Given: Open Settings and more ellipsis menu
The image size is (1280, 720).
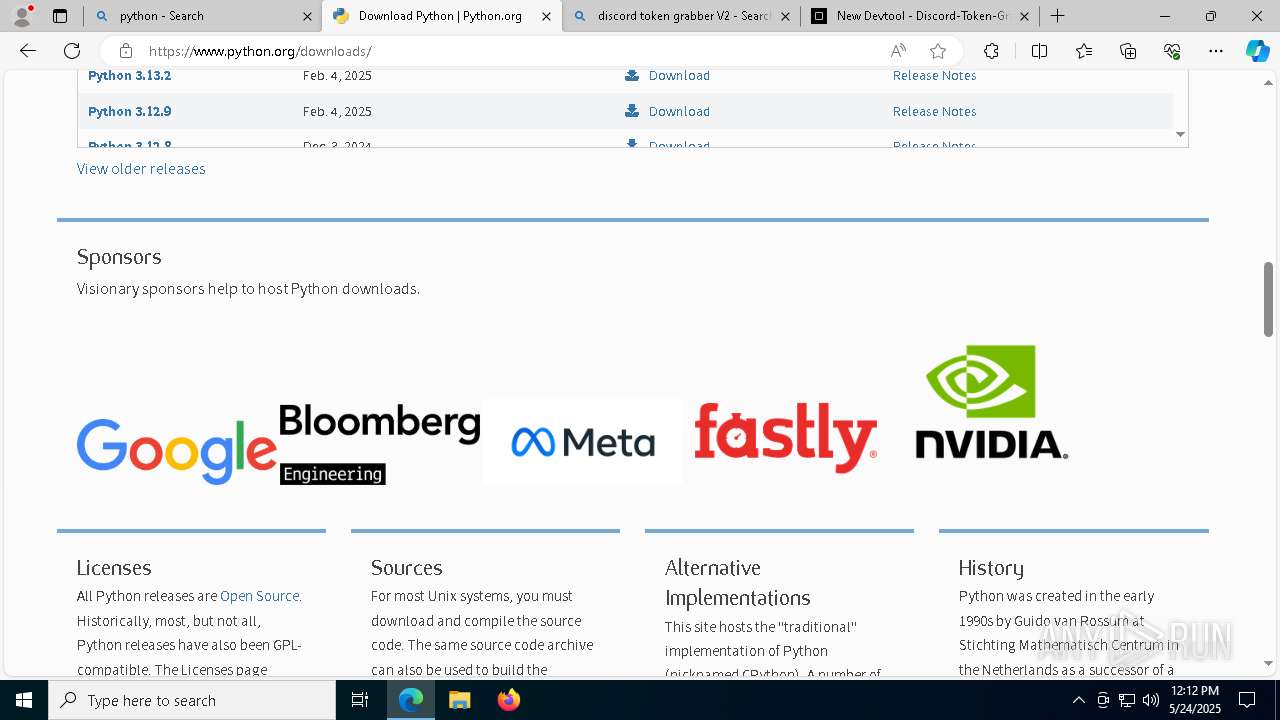Looking at the screenshot, I should coord(1216,51).
